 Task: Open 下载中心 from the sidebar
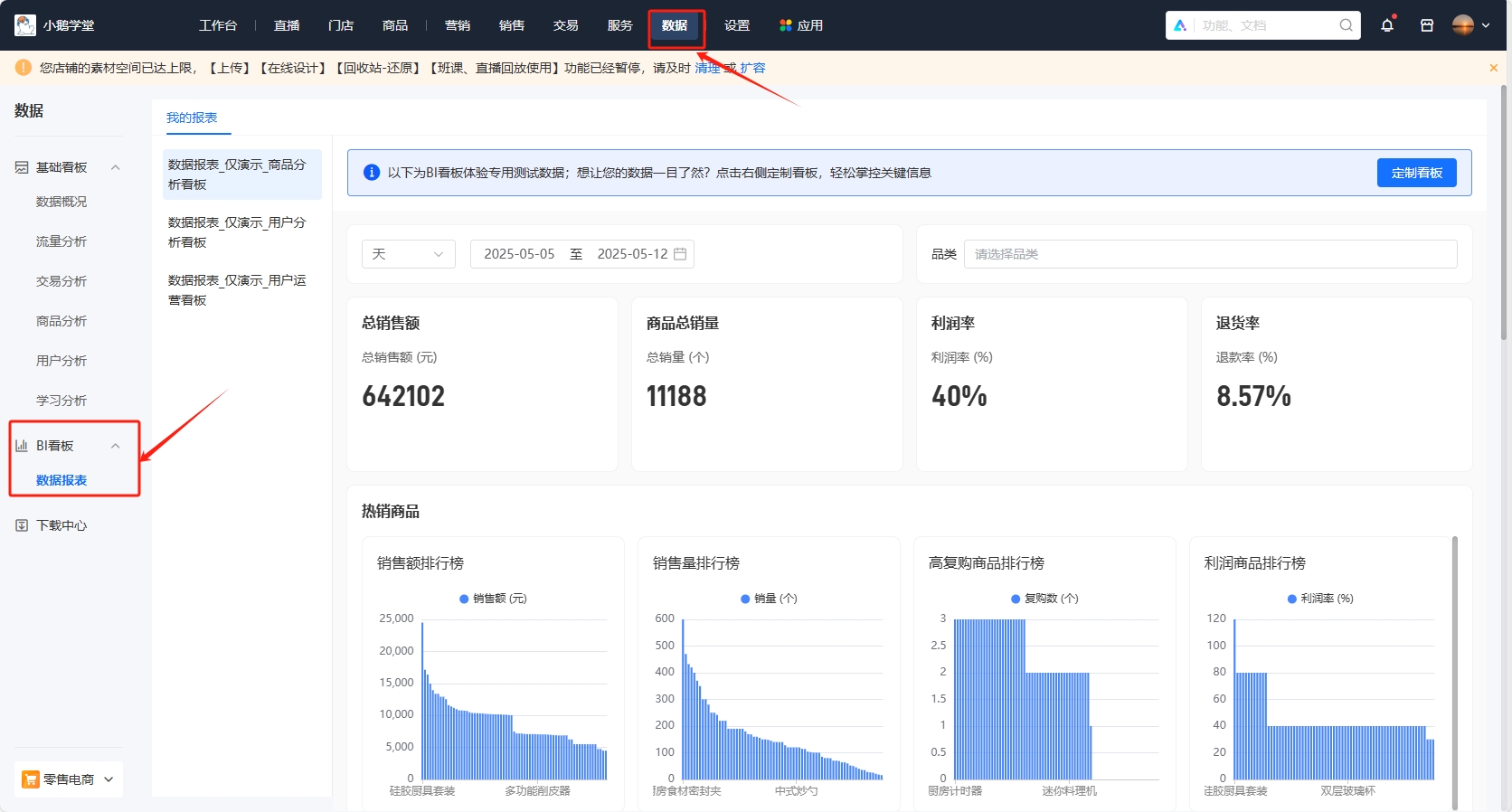coord(61,525)
